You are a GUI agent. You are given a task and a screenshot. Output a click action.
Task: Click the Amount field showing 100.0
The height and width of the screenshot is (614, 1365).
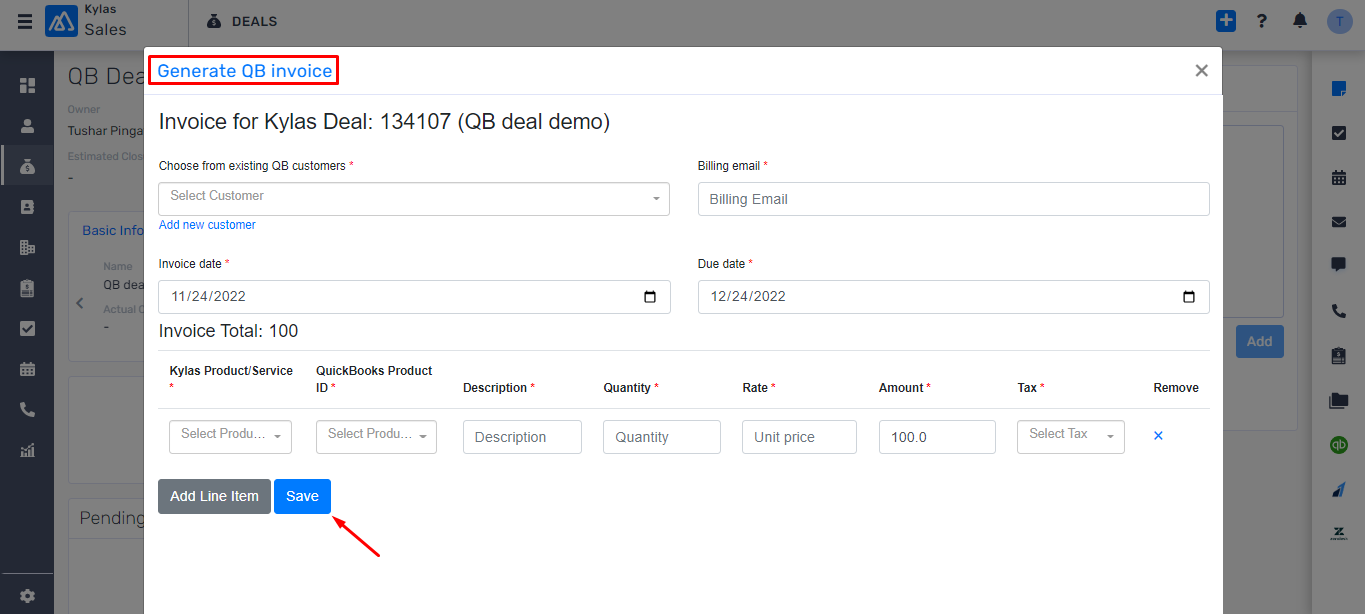pos(937,437)
